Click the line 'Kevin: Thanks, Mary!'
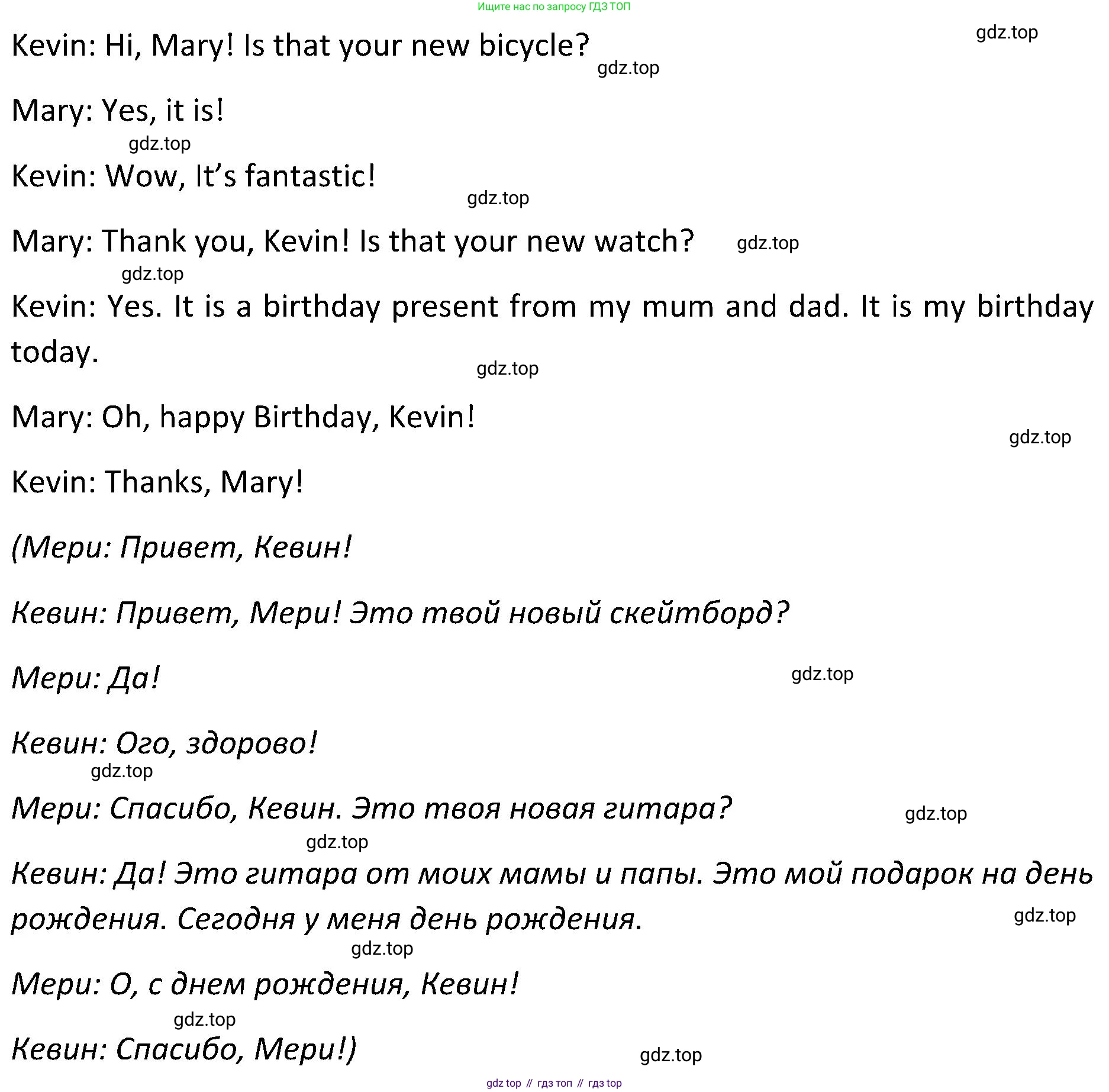This screenshot has height=1092, width=1109. point(157,482)
